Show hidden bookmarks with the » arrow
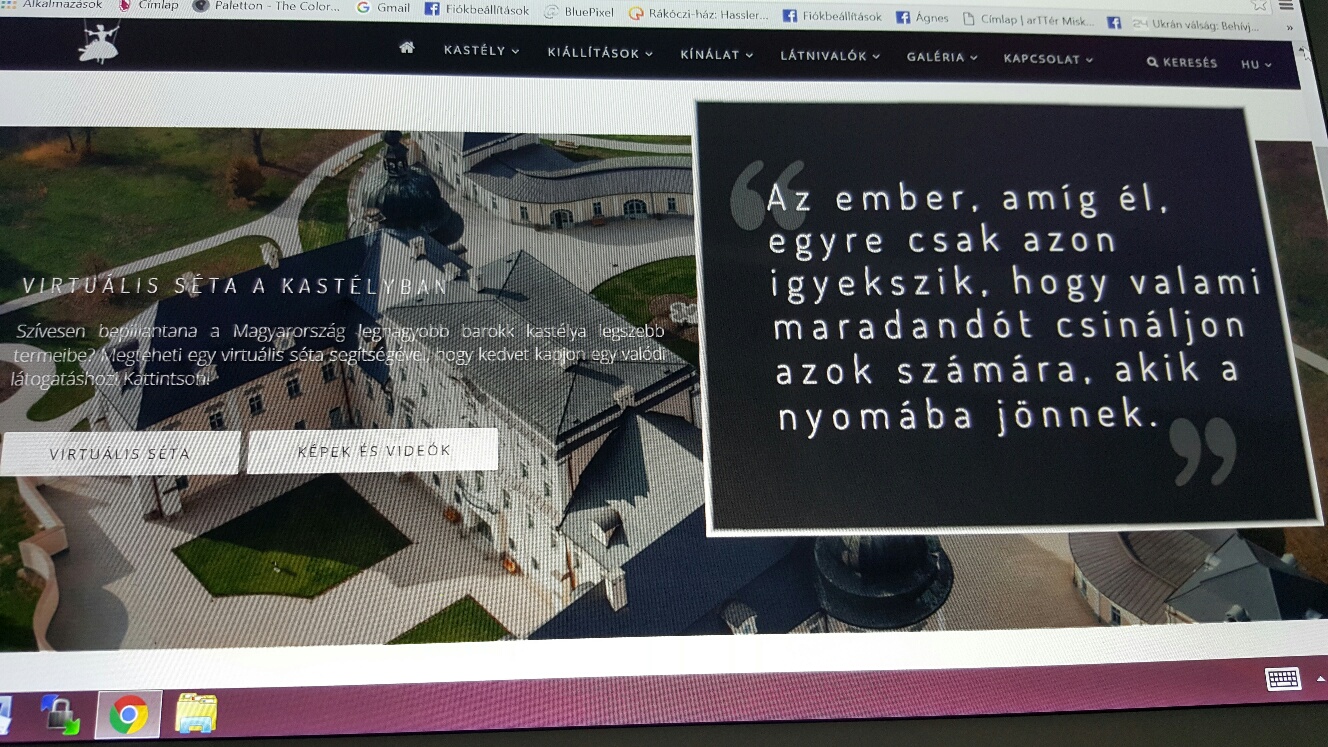Screen dimensions: 1328x747 point(1289,27)
